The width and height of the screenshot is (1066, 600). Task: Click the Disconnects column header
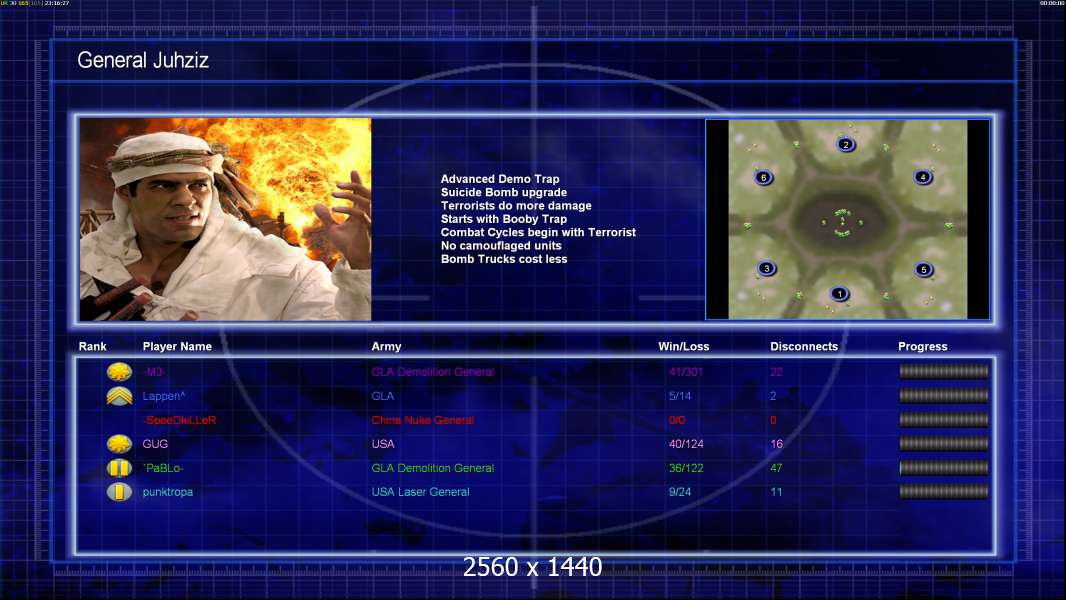point(804,347)
